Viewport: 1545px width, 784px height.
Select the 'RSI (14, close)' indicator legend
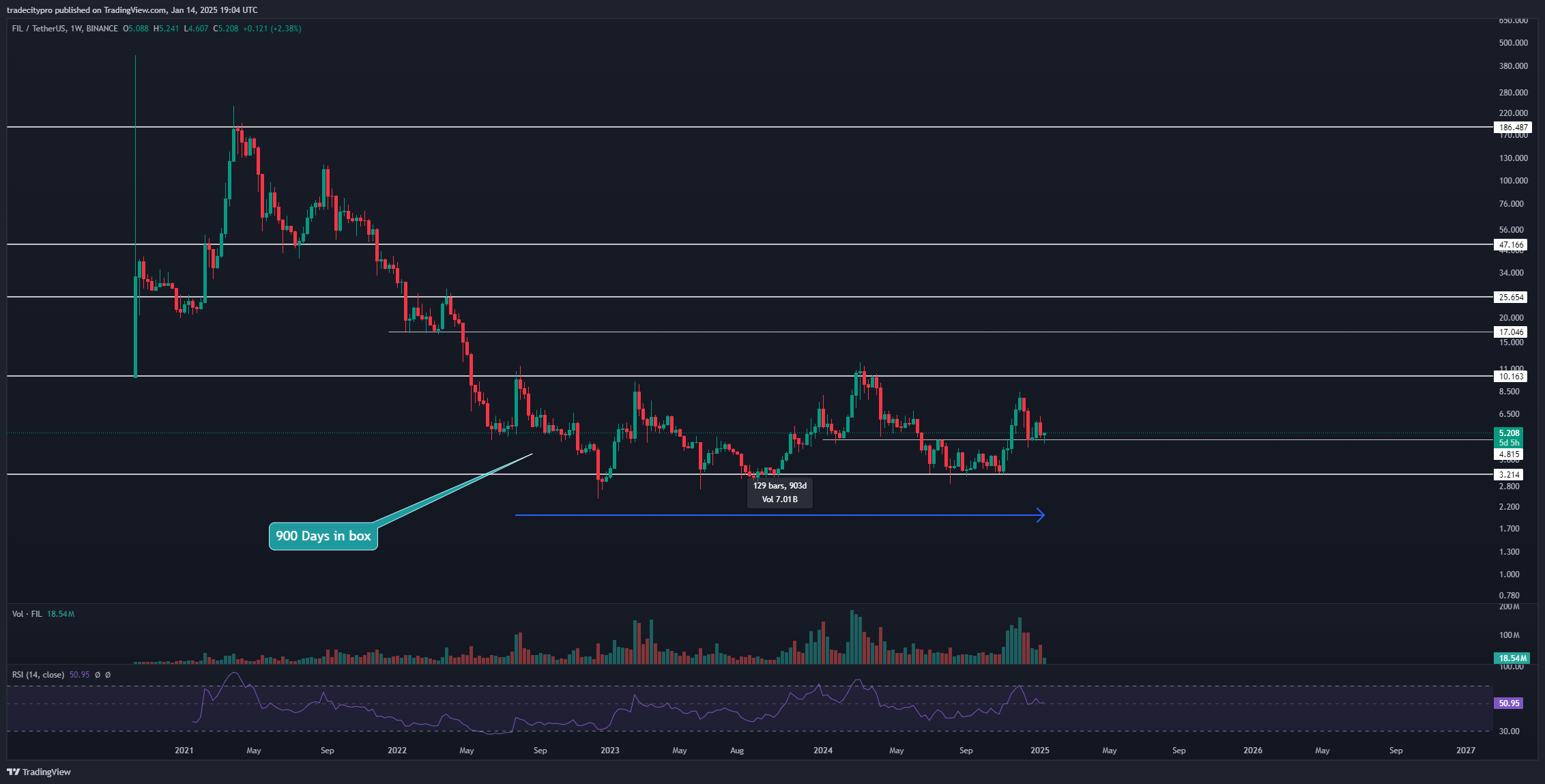pos(38,675)
